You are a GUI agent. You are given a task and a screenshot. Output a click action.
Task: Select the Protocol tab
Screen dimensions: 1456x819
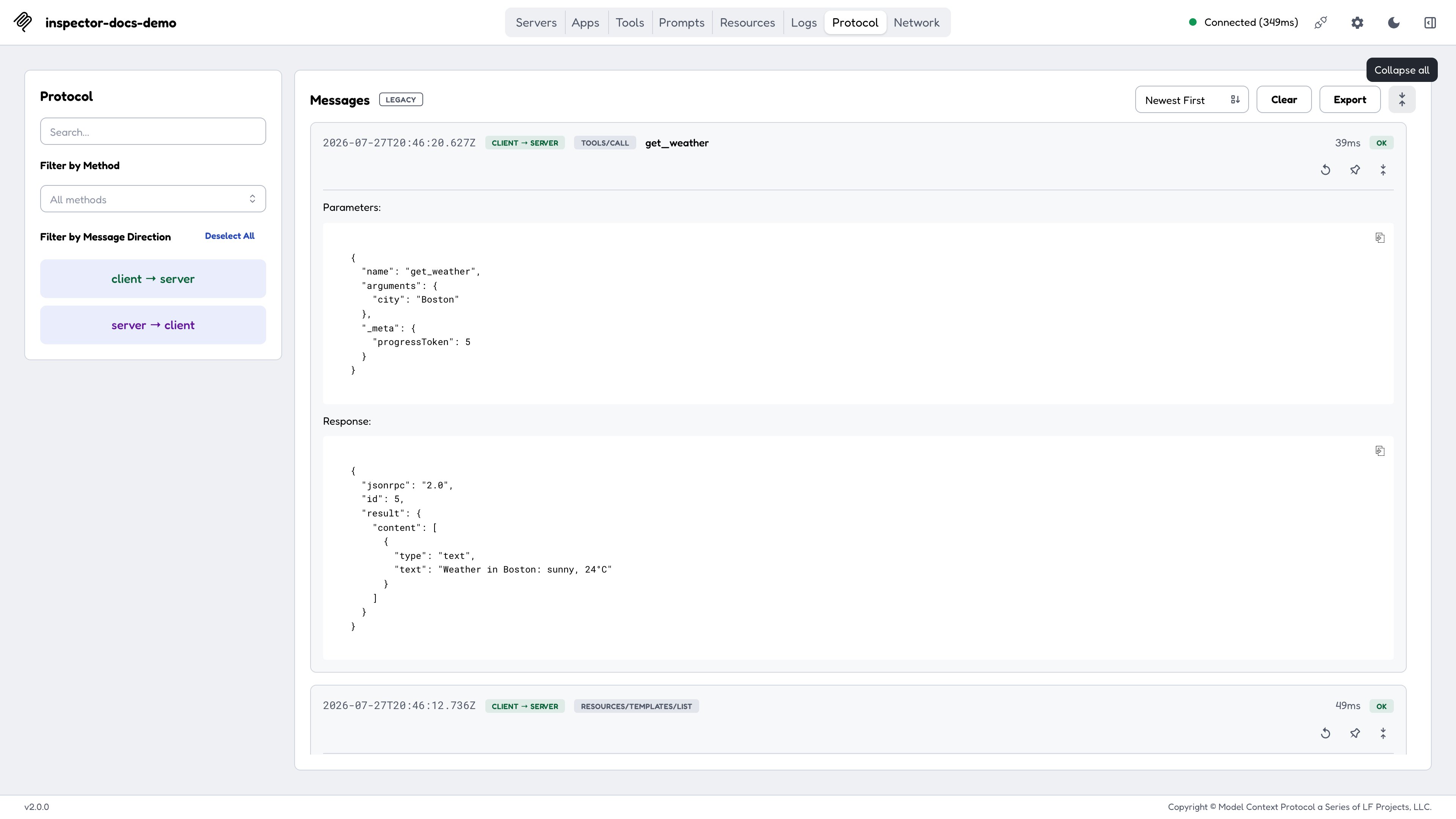(x=855, y=23)
